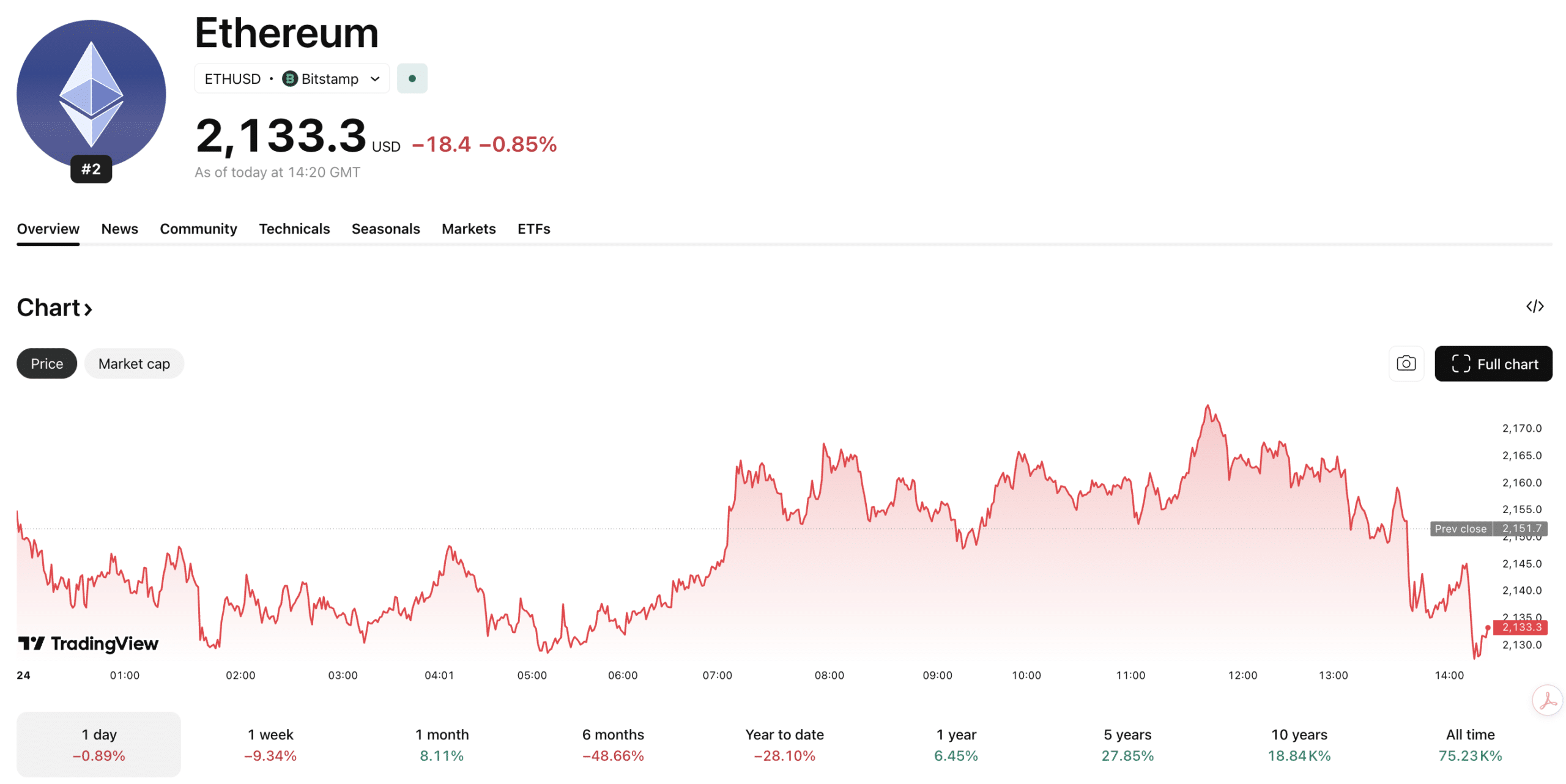Switch chart to Market cap
1566x784 pixels.
click(x=134, y=364)
